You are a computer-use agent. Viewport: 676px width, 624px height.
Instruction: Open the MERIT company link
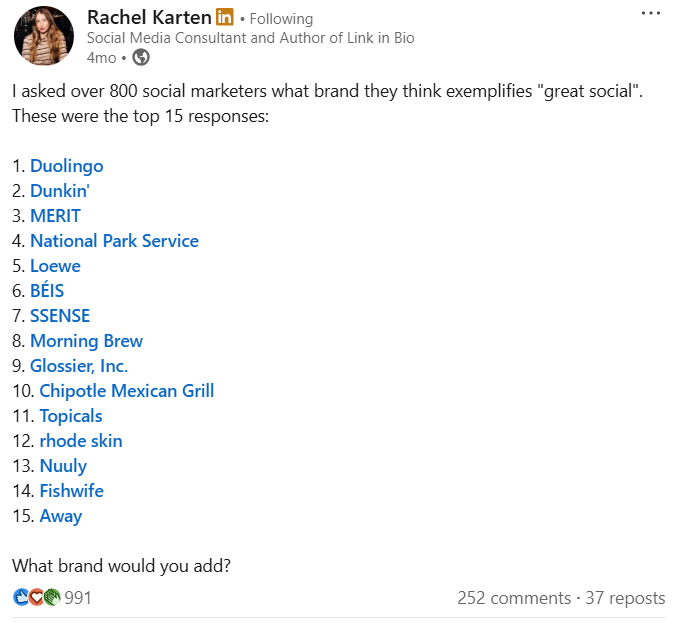coord(55,216)
